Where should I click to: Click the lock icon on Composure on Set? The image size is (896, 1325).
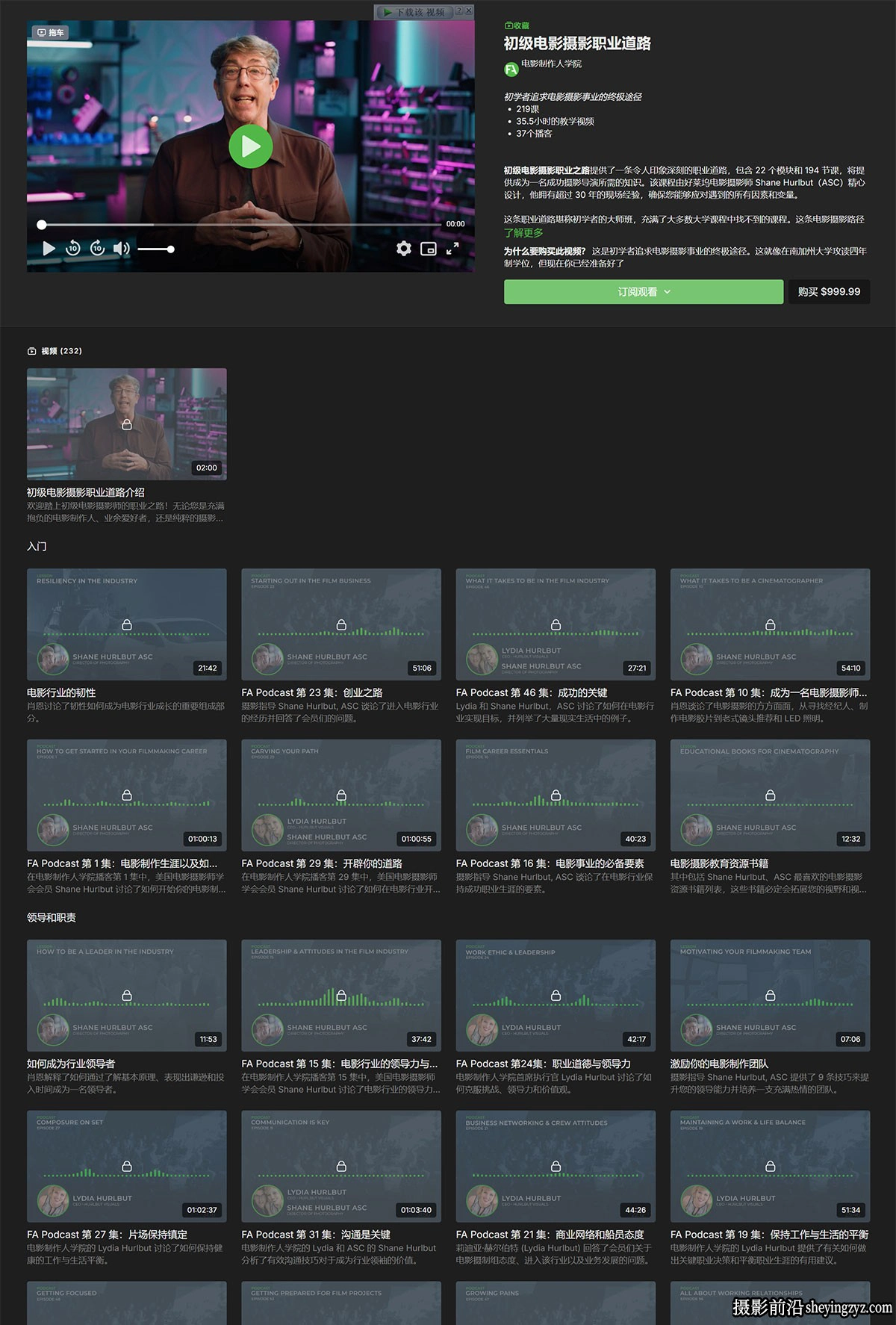pyautogui.click(x=127, y=1166)
